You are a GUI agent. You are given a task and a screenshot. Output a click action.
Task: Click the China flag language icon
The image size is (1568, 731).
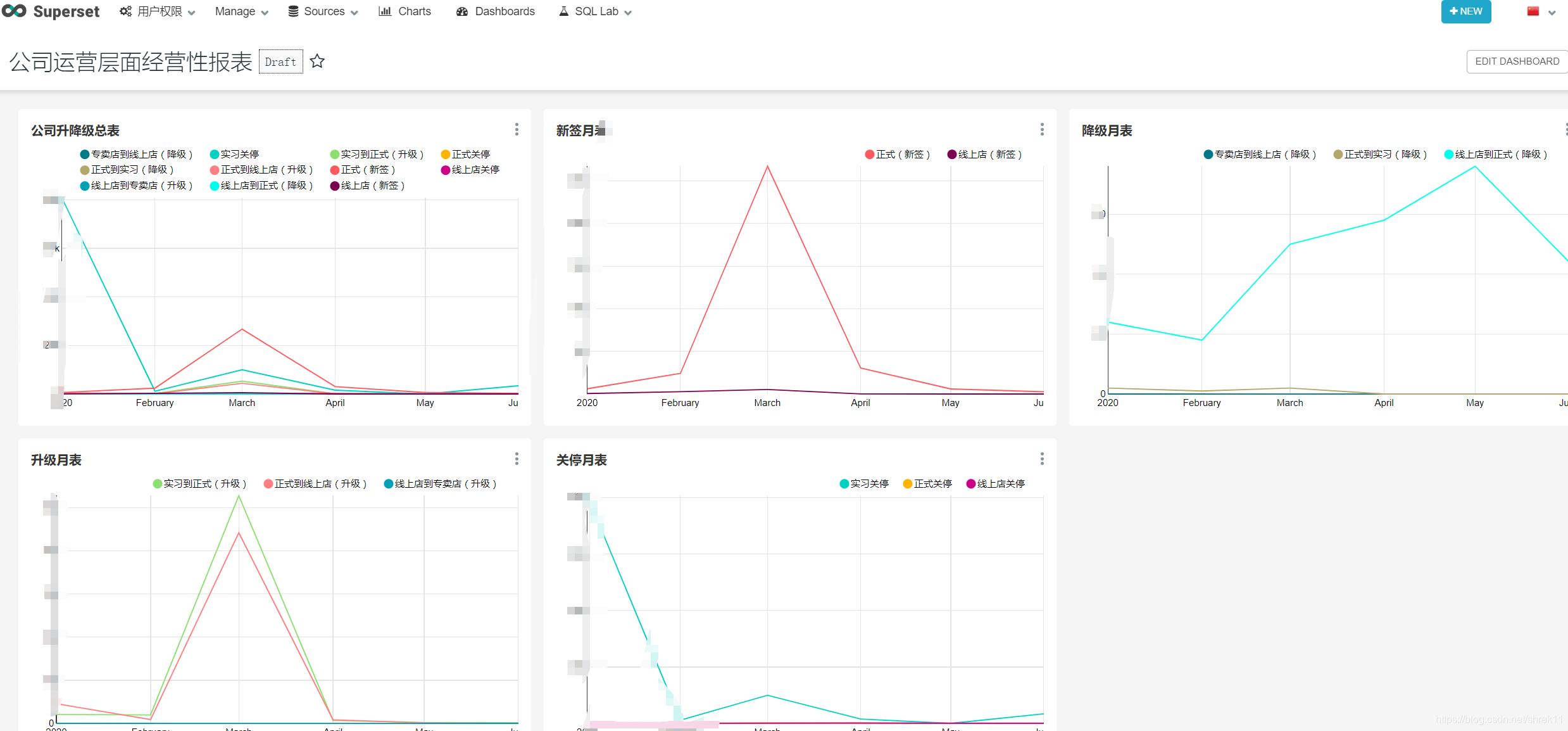coord(1533,11)
